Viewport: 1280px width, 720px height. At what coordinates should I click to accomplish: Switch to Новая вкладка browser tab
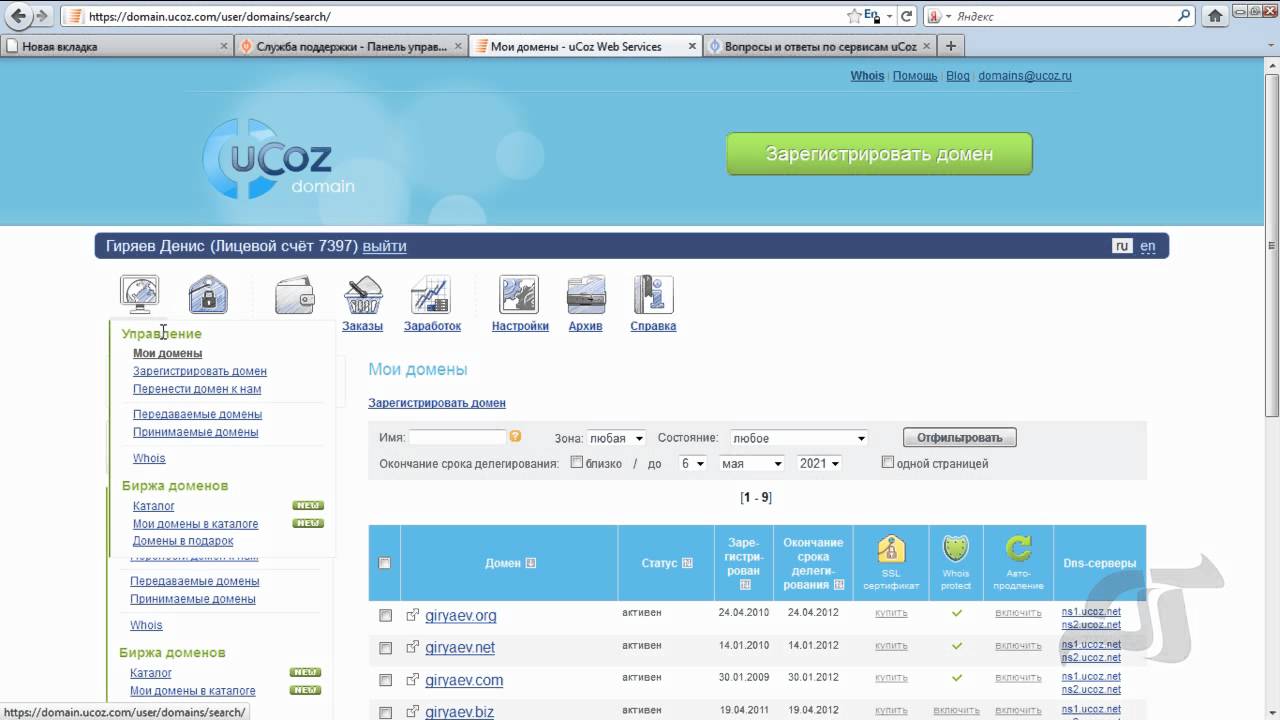click(118, 46)
